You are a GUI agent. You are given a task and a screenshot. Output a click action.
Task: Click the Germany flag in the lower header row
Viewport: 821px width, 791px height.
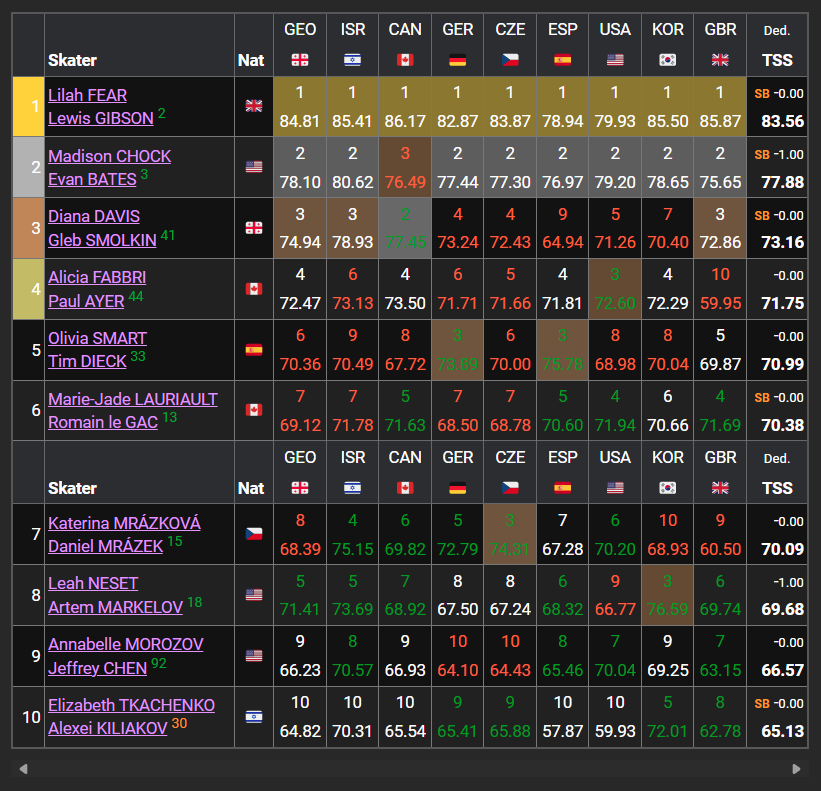[x=458, y=488]
